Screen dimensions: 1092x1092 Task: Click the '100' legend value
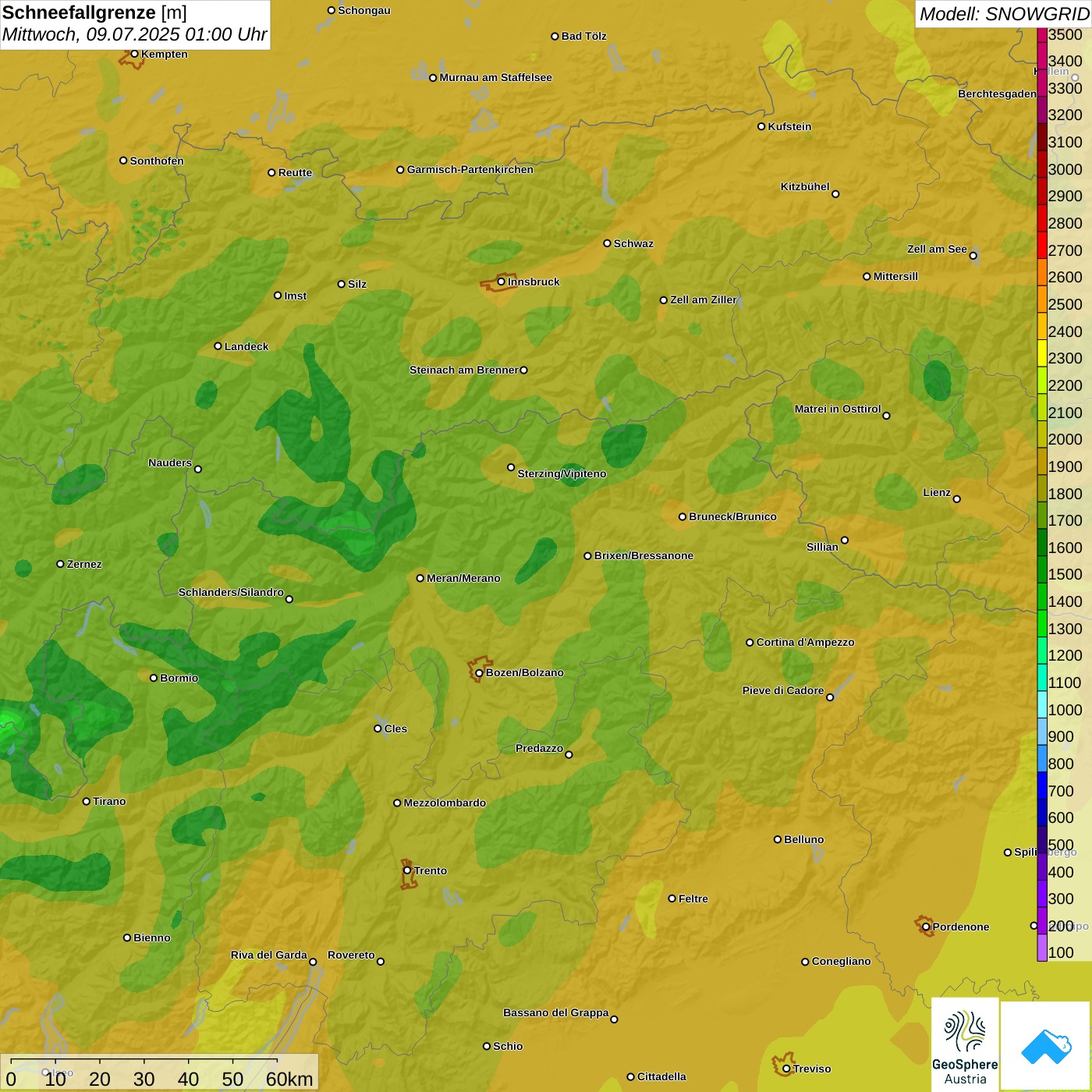1062,952
